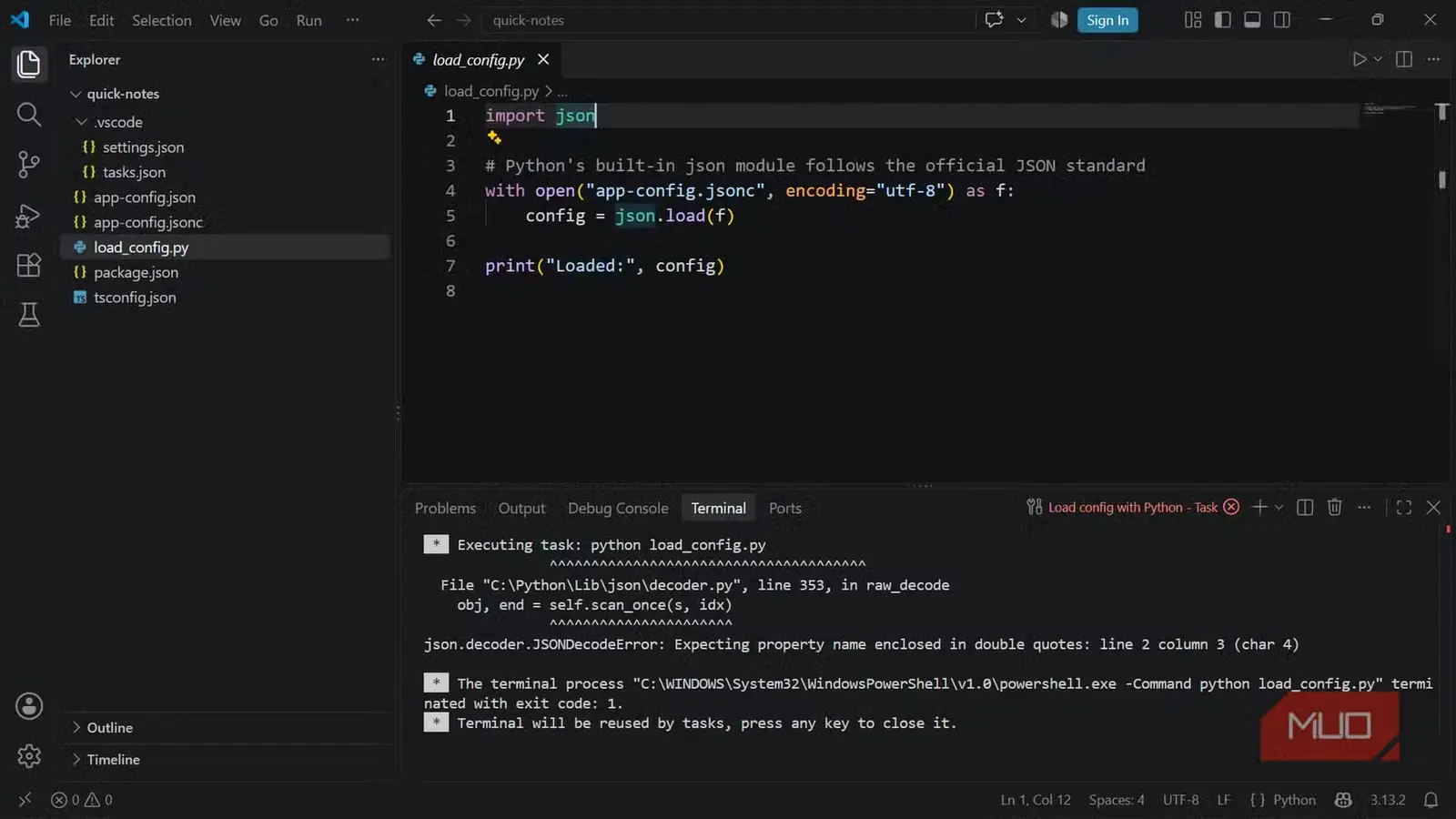
Task: Open tasks.json in the explorer
Action: pyautogui.click(x=134, y=172)
